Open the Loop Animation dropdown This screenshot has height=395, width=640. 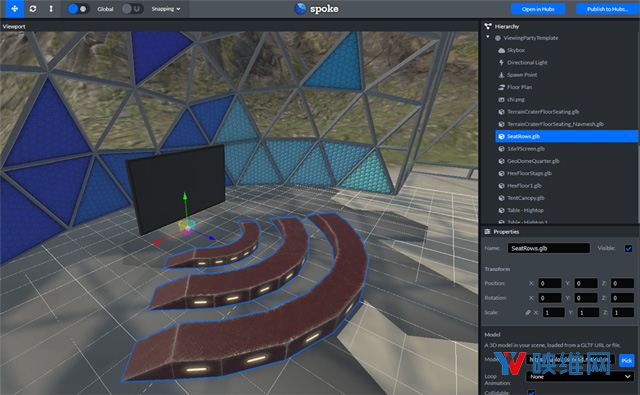tap(580, 377)
